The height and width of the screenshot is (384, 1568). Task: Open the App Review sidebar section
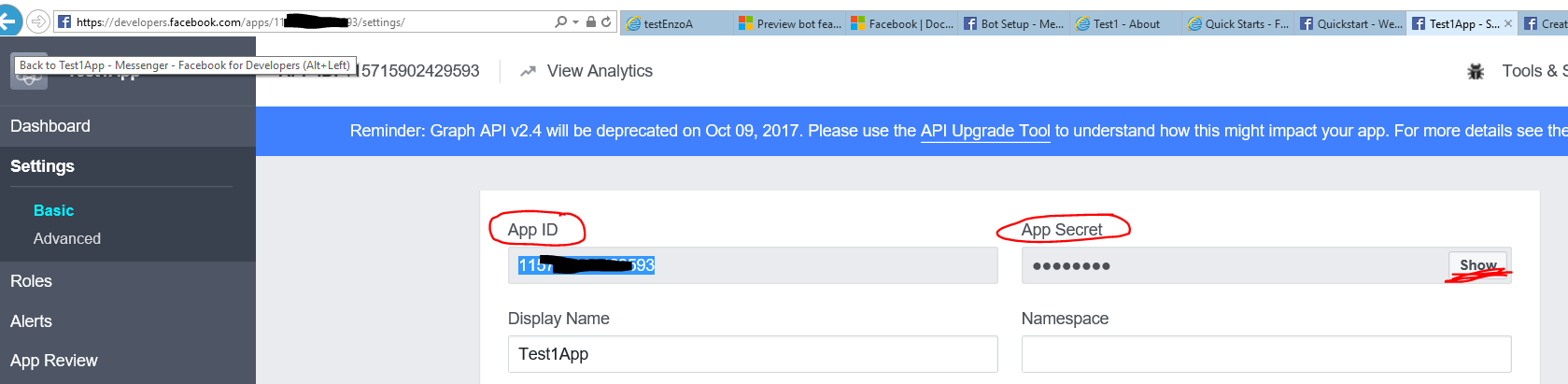[54, 361]
